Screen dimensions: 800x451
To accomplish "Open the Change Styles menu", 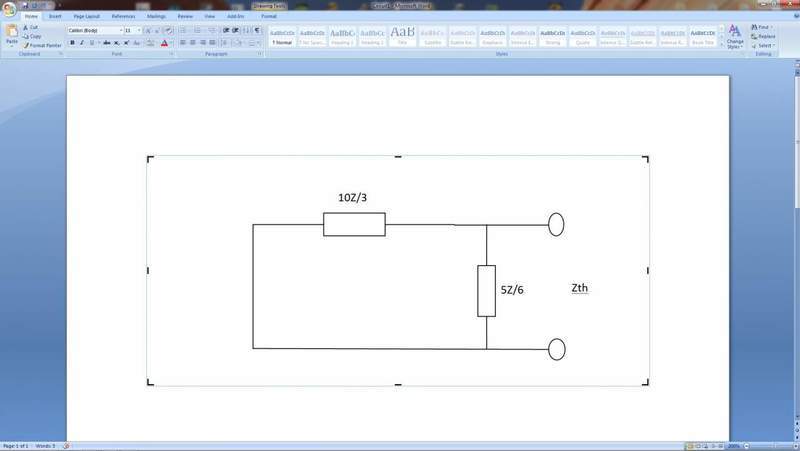I will click(x=735, y=38).
